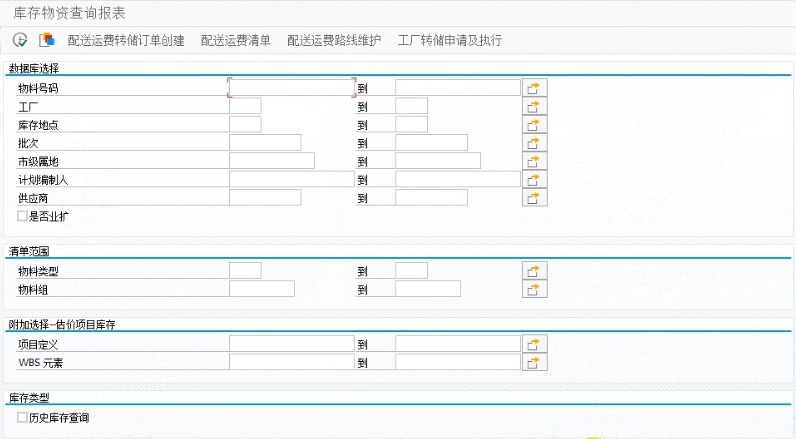Click the 市级属地 from-value input field
Screen dimensions: 796x439
click(x=271, y=161)
